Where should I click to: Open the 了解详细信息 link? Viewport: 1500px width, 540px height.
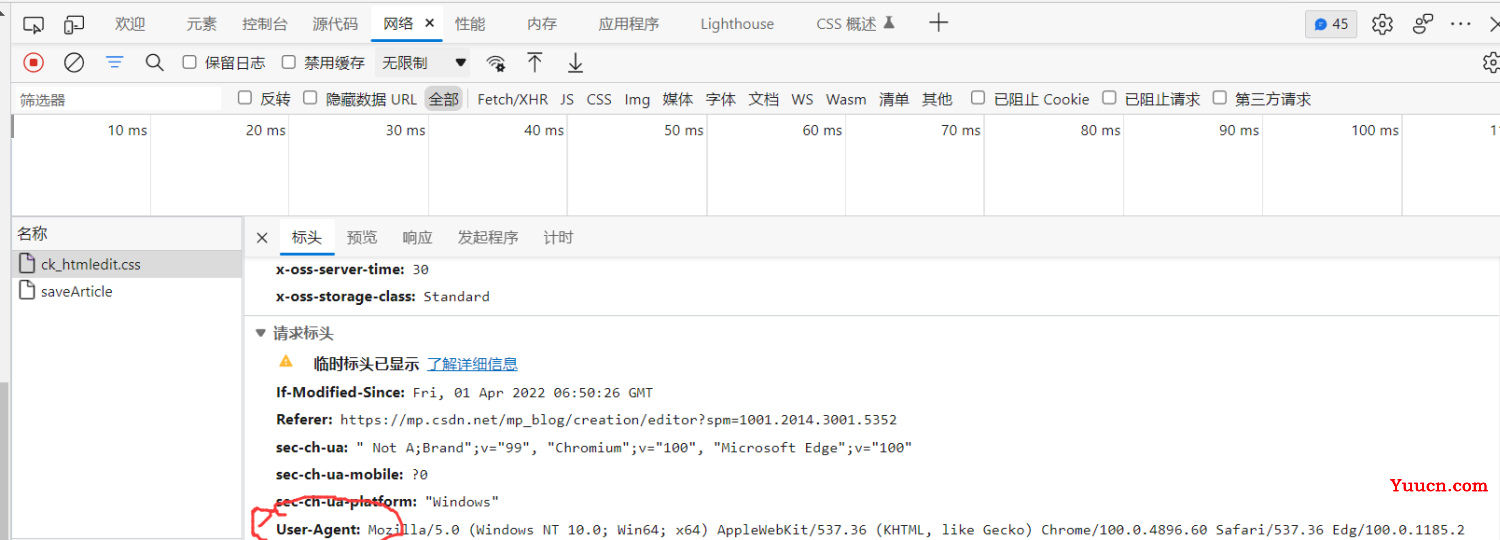(x=472, y=364)
